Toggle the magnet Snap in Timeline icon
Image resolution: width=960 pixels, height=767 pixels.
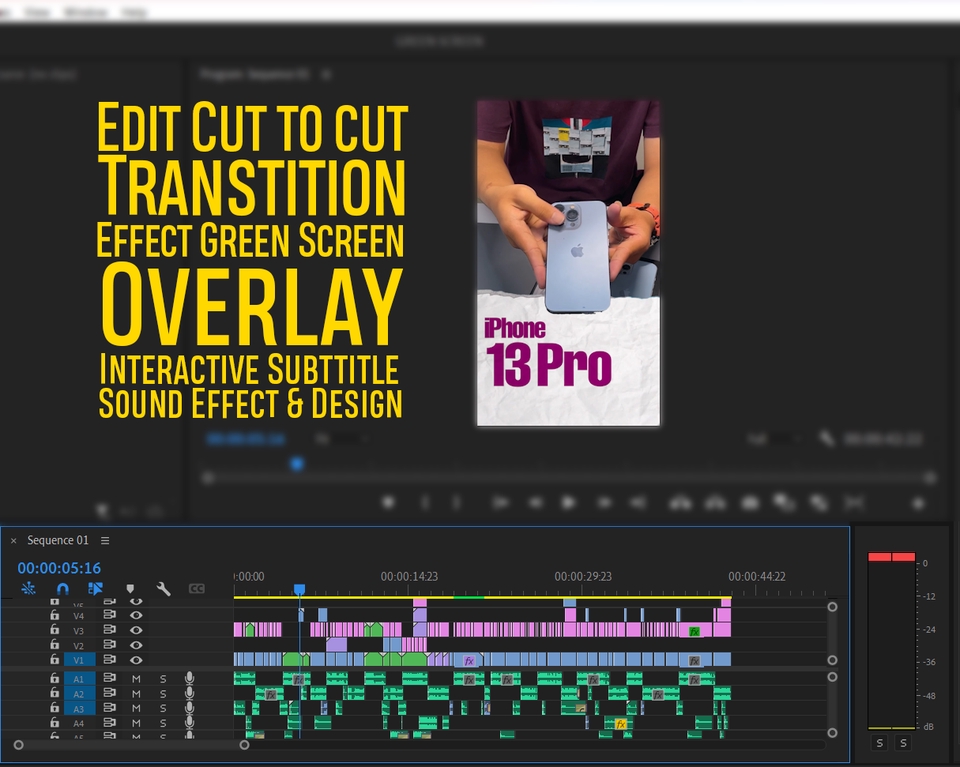pyautogui.click(x=62, y=589)
